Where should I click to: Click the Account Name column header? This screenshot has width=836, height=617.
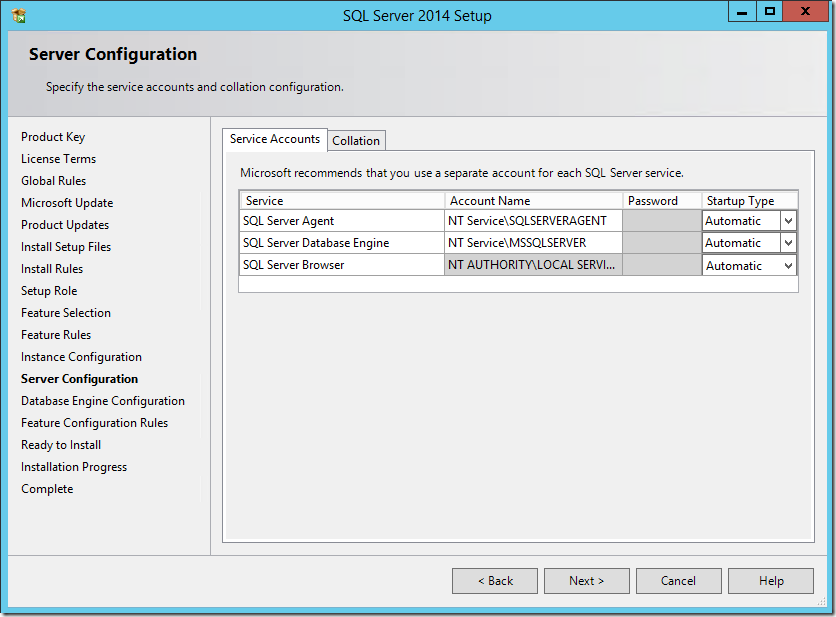[534, 201]
